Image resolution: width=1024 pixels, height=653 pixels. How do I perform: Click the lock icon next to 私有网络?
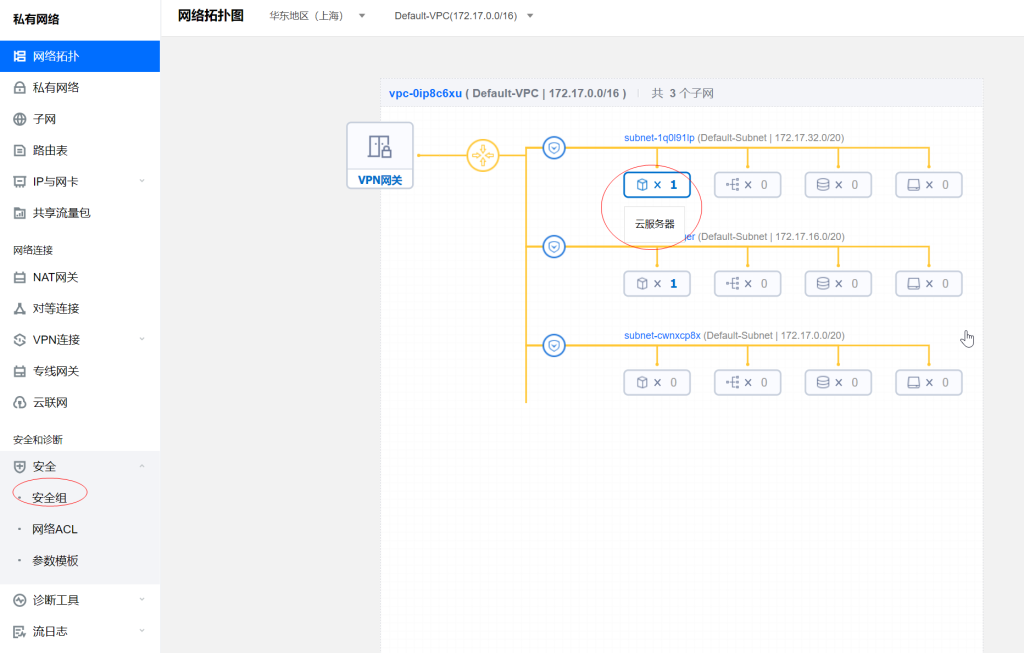point(20,88)
